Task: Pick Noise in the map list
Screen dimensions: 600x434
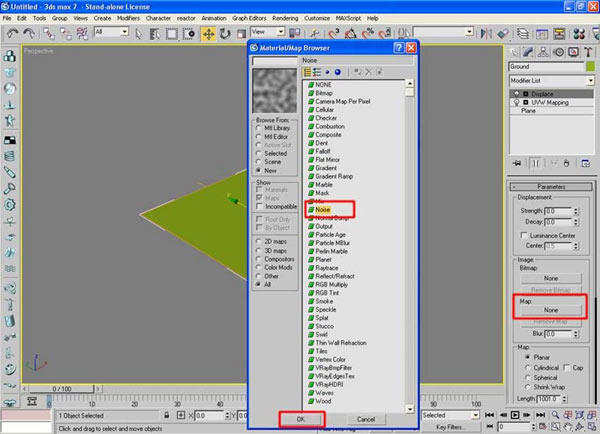Action: pos(323,210)
